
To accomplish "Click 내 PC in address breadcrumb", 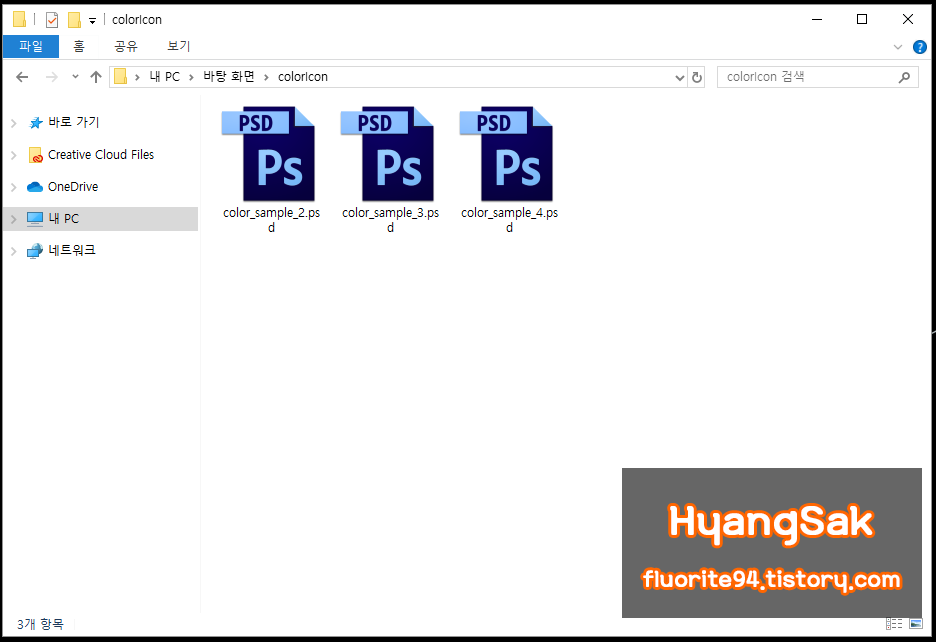I will coord(164,77).
